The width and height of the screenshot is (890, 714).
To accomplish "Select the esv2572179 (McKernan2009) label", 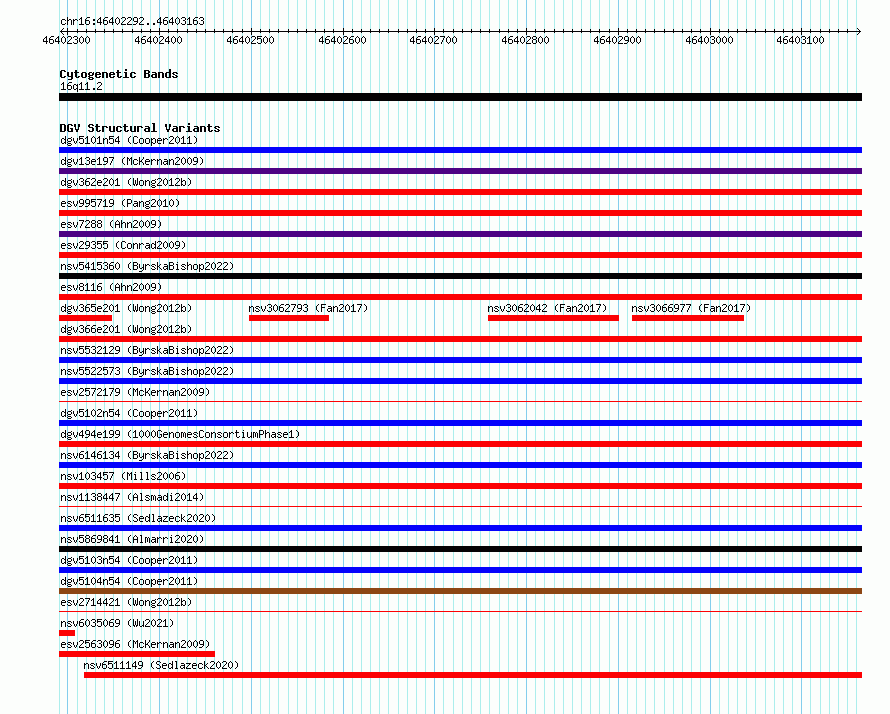I will tap(135, 392).
